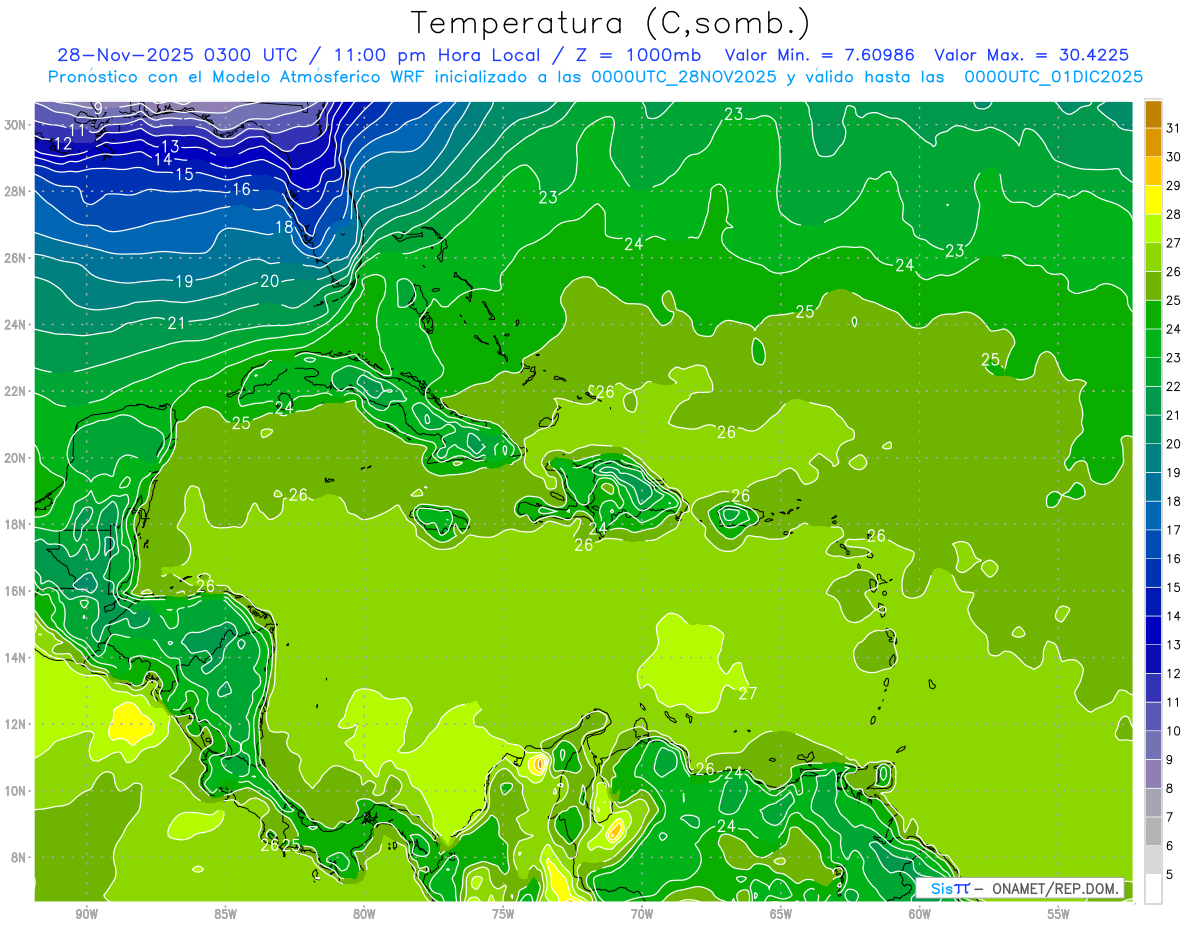Click the white colorbar swatch below 5
Image resolution: width=1200 pixels, height=927 pixels.
tap(1153, 889)
